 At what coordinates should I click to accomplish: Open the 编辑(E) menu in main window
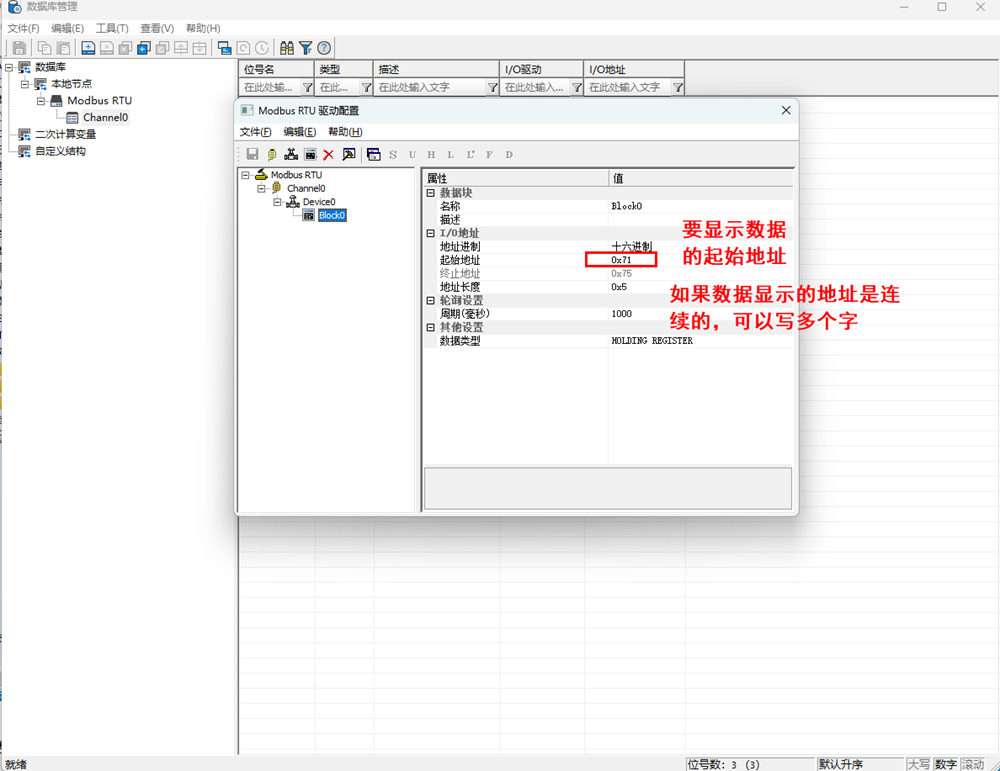tap(68, 28)
